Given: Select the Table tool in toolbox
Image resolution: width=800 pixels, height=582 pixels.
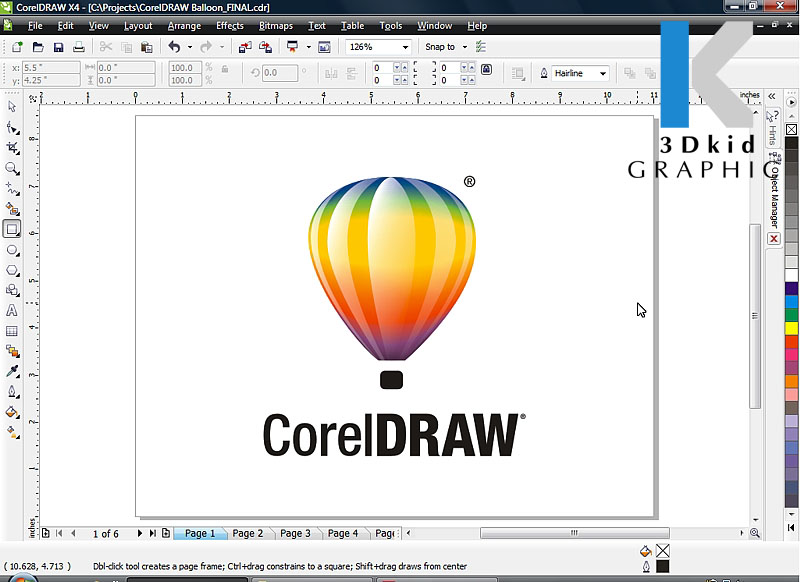Looking at the screenshot, I should [x=12, y=331].
